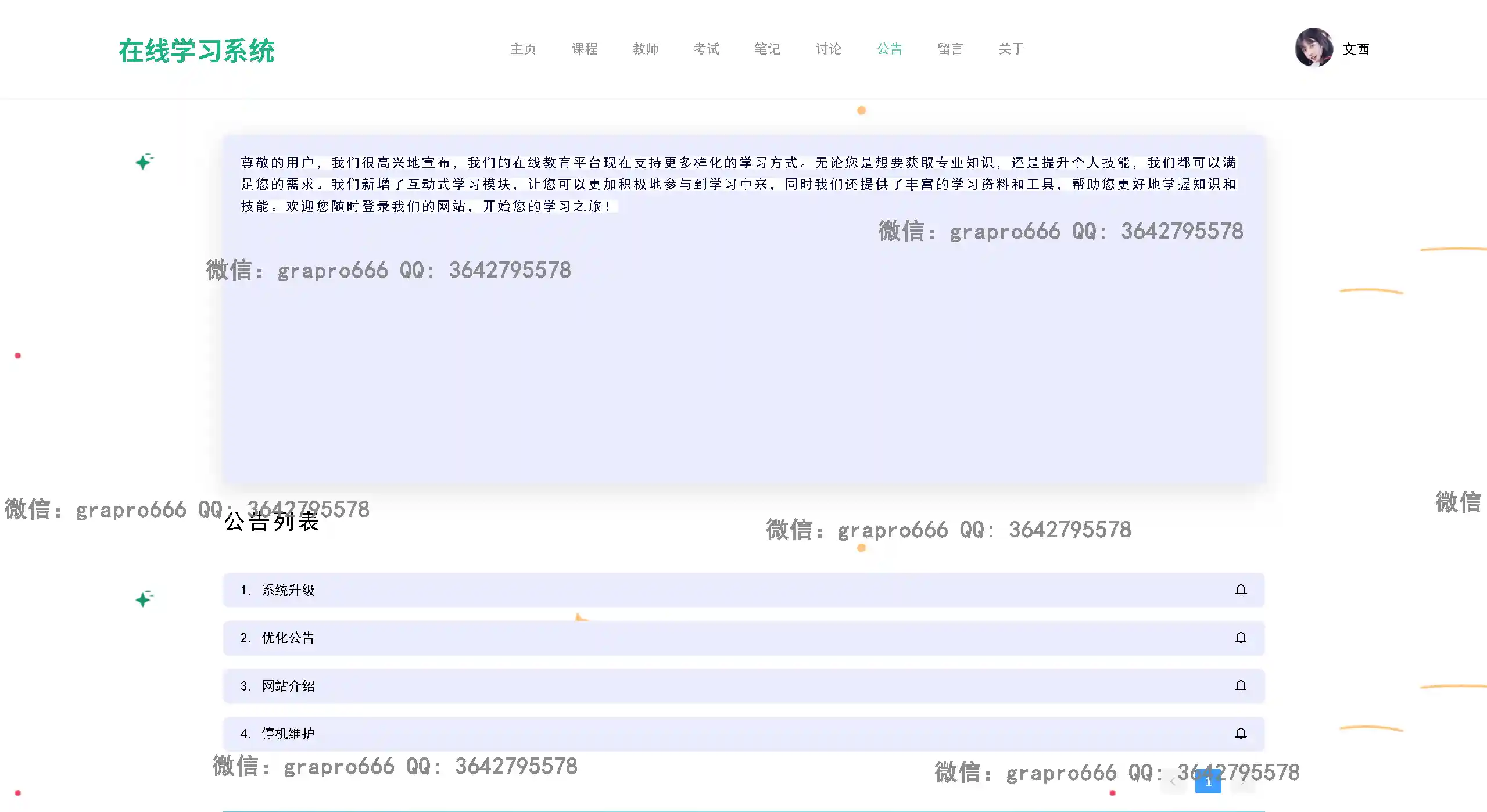Click the user avatar picture
The image size is (1487, 812).
coord(1313,48)
